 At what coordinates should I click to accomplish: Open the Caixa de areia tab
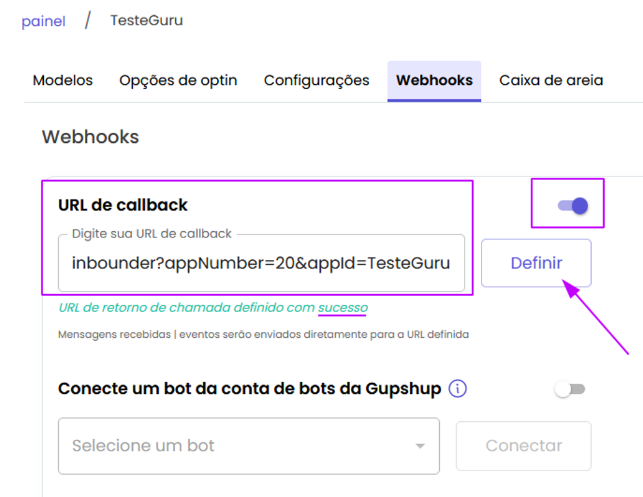[551, 80]
